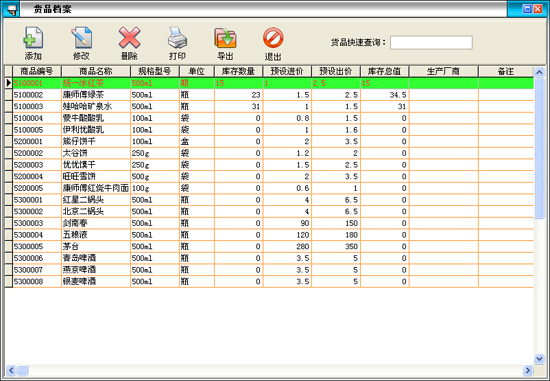Click the 修改 (Edit) toolbar icon
The image size is (550, 381).
click(x=81, y=38)
